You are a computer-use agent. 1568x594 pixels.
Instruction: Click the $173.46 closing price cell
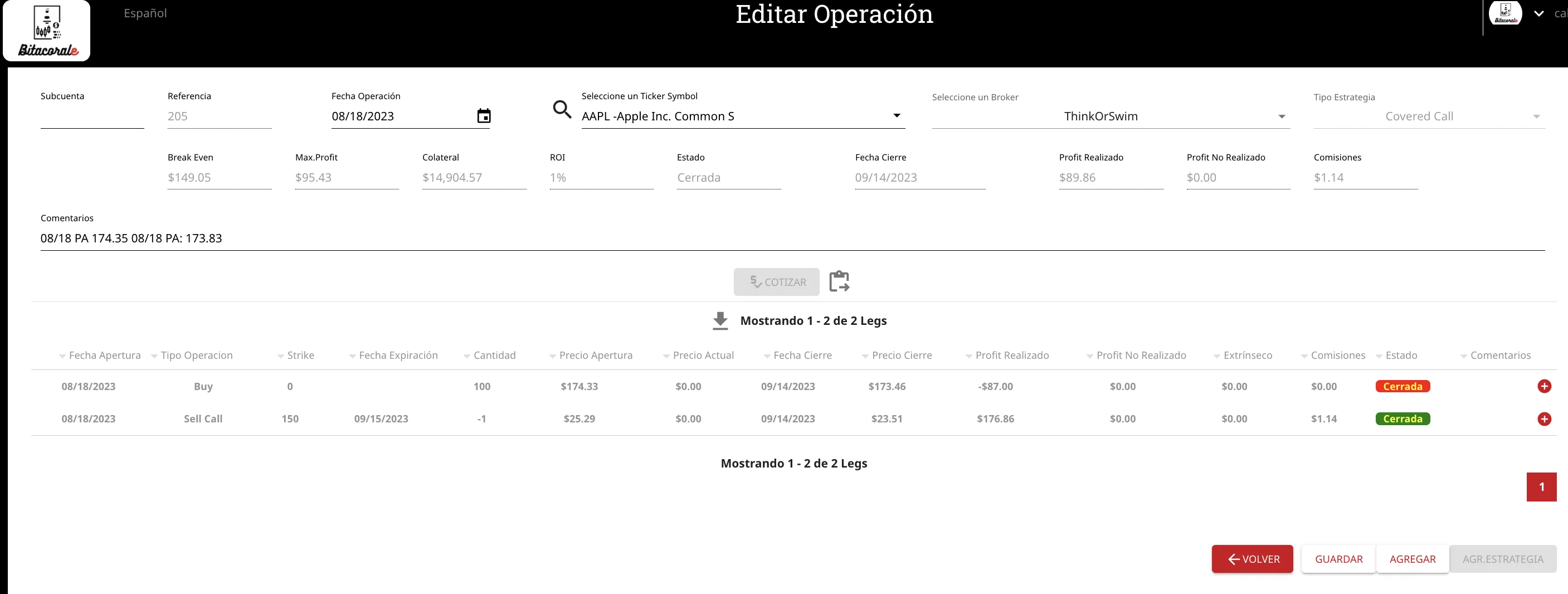pyautogui.click(x=887, y=387)
